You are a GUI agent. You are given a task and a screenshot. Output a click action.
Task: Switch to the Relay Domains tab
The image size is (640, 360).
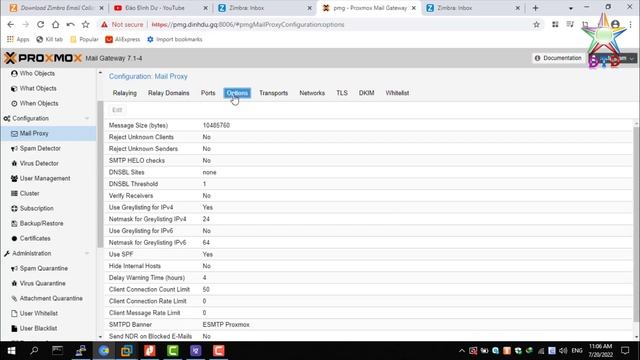coord(169,93)
